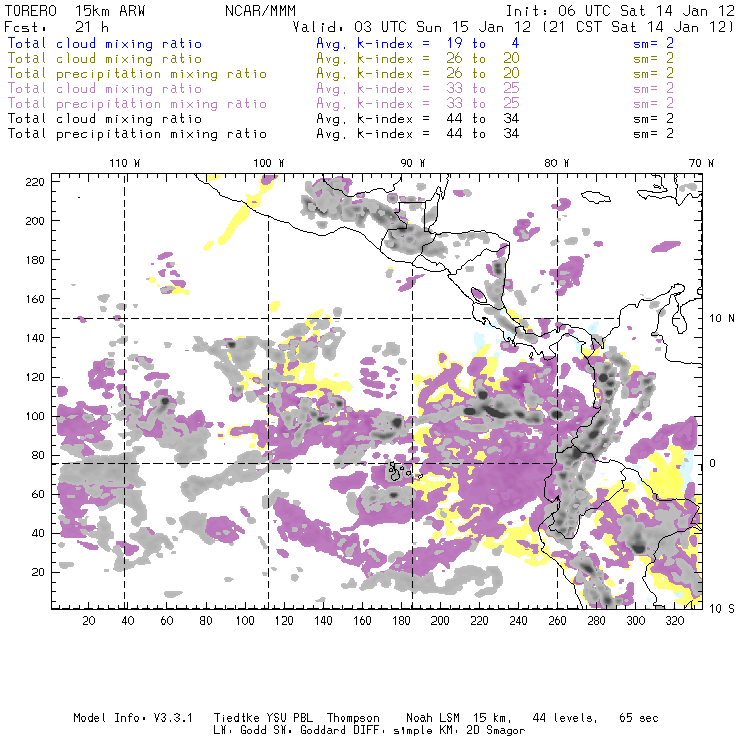The width and height of the screenshot is (740, 740).
Task: Click the purple "Total cloud mixing ratio" legend line
Action: pyautogui.click(x=105, y=89)
